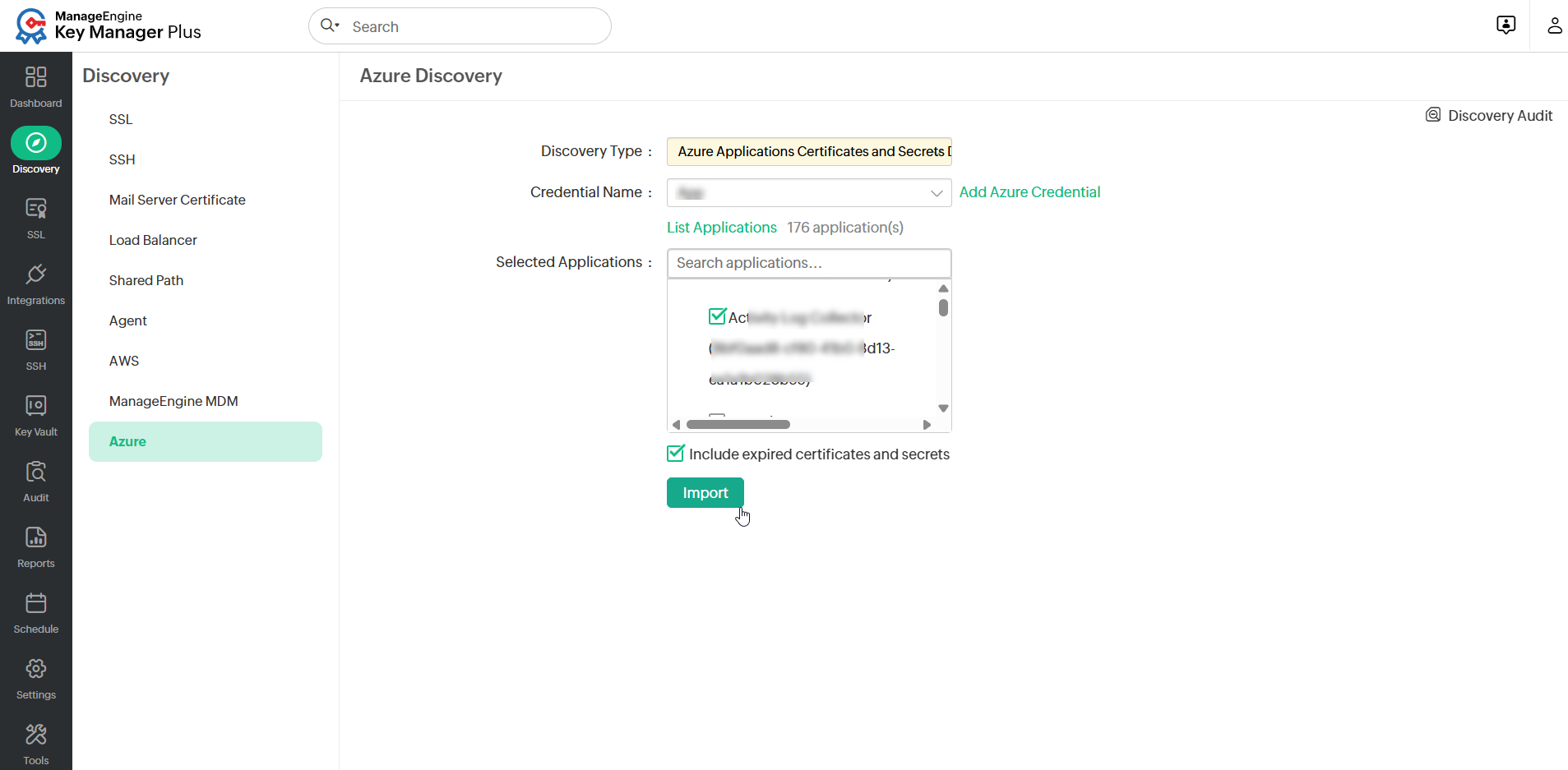Open the user profile icon
Screen dimensions: 1568x770
coord(1554,25)
